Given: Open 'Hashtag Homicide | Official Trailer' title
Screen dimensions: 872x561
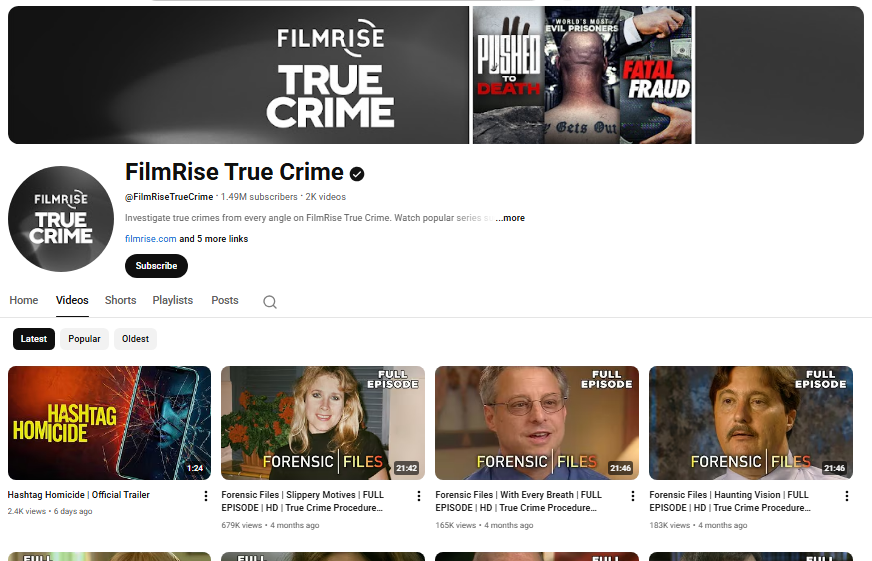Looking at the screenshot, I should point(78,494).
